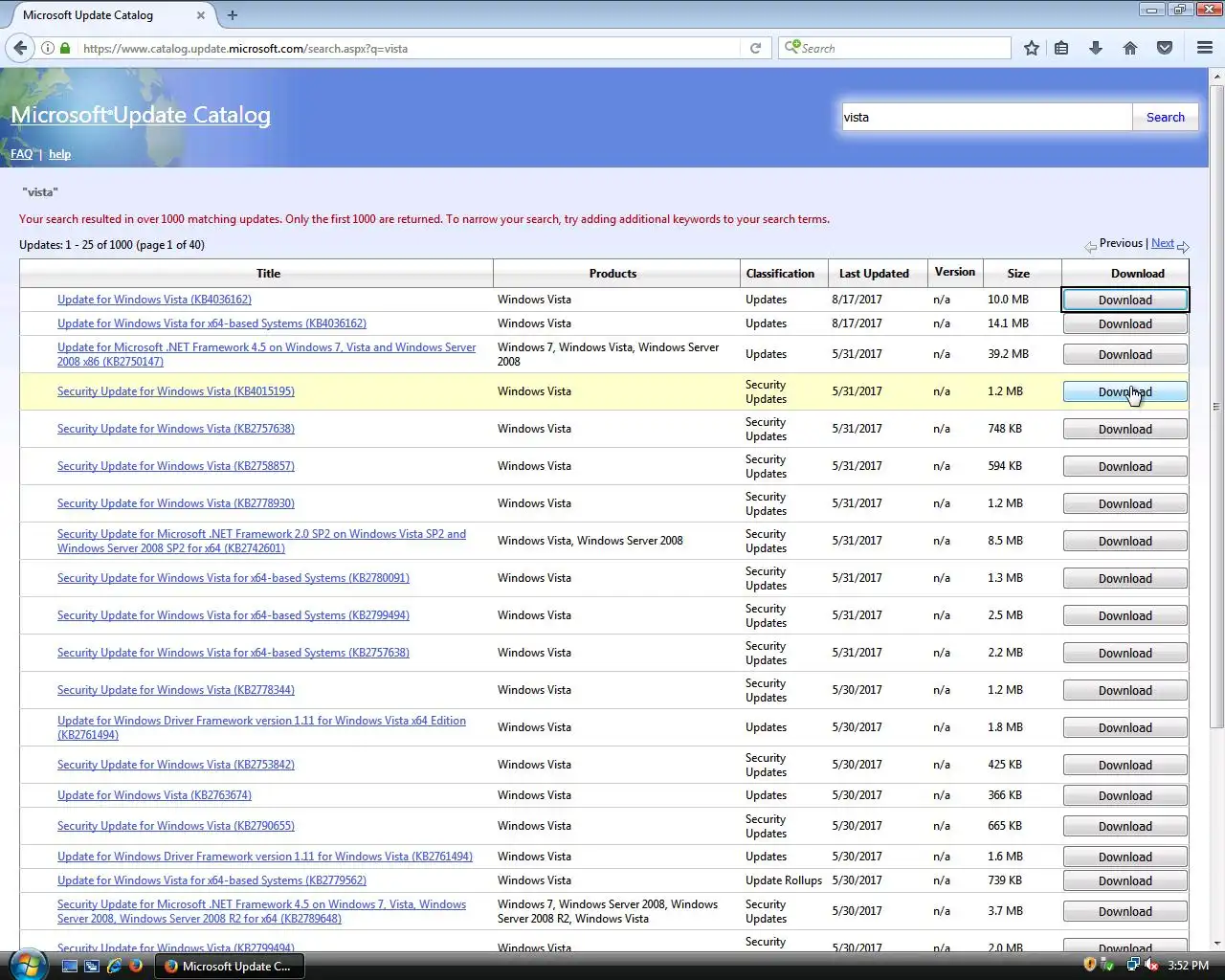Image resolution: width=1225 pixels, height=980 pixels.
Task: Open the Firefox hamburger menu
Action: tap(1205, 48)
